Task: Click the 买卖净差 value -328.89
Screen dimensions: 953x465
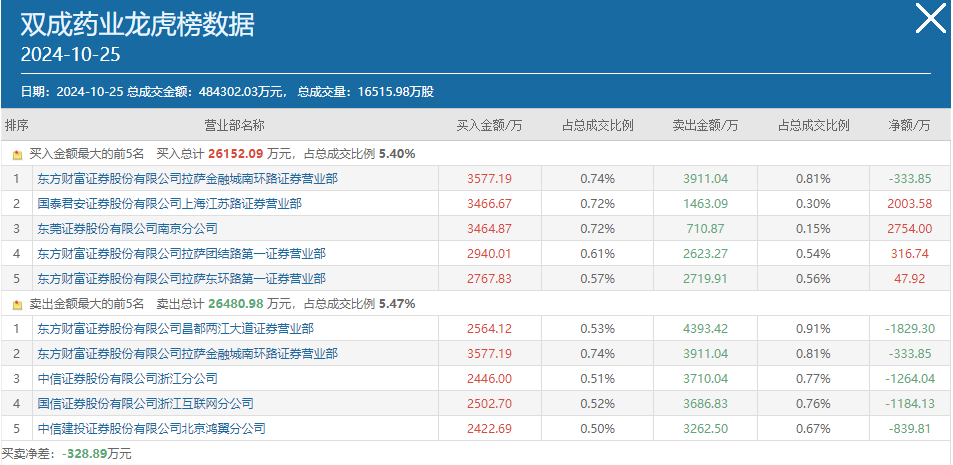Action: pos(83,453)
